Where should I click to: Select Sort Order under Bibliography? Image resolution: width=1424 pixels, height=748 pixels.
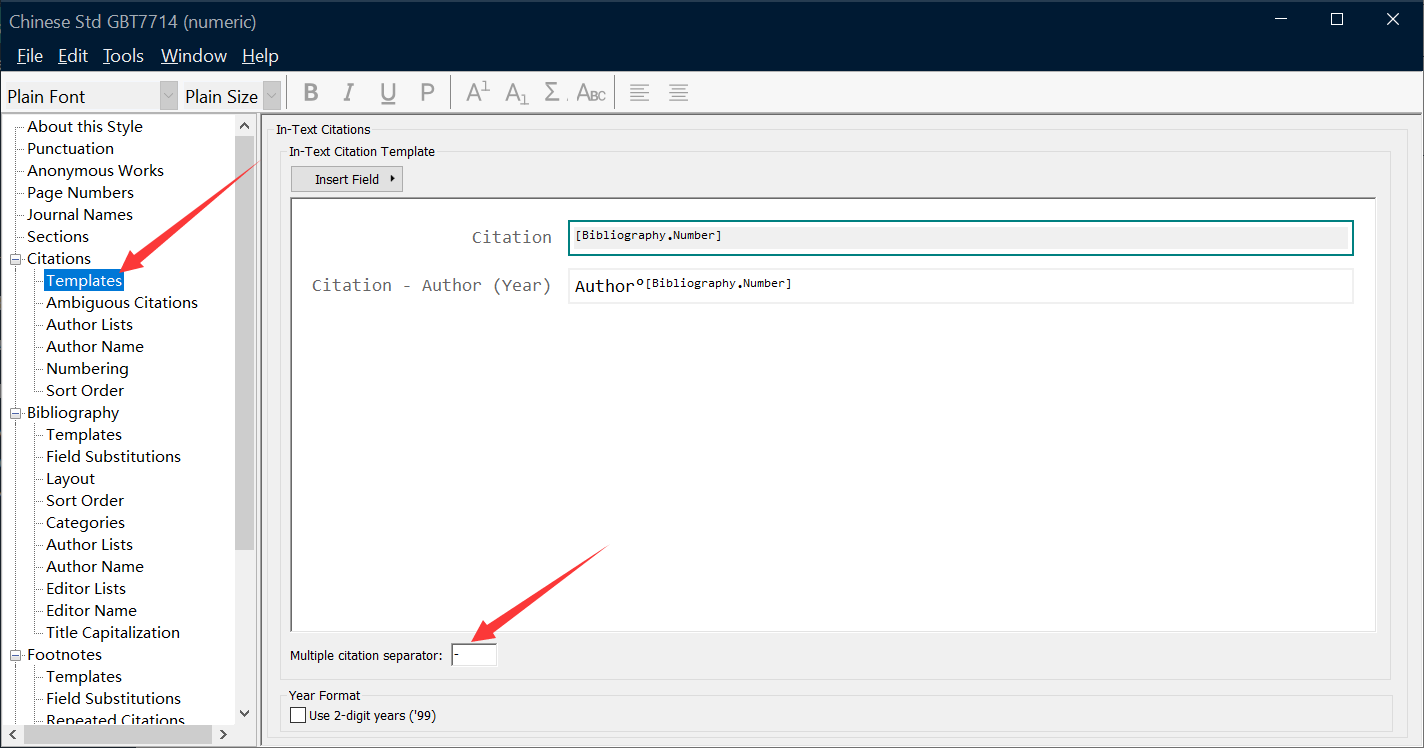(85, 501)
